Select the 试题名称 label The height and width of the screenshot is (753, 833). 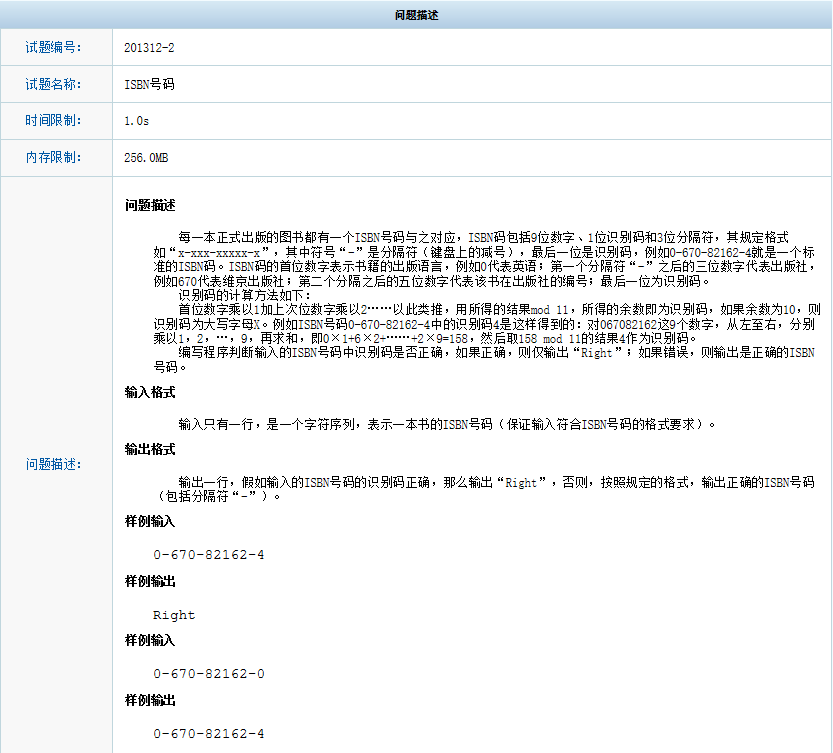click(53, 84)
